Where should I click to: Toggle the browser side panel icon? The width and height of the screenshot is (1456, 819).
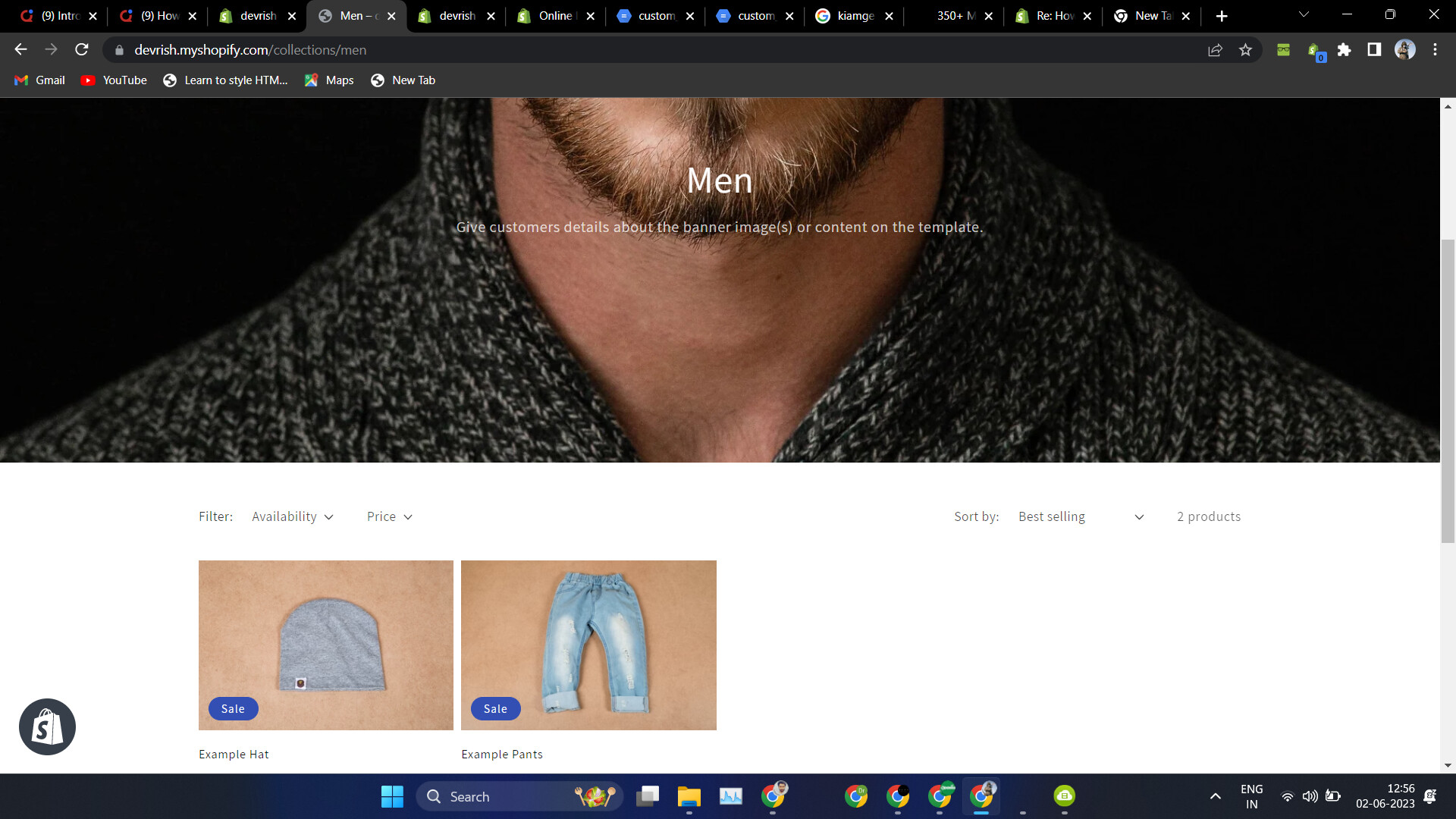(x=1374, y=50)
